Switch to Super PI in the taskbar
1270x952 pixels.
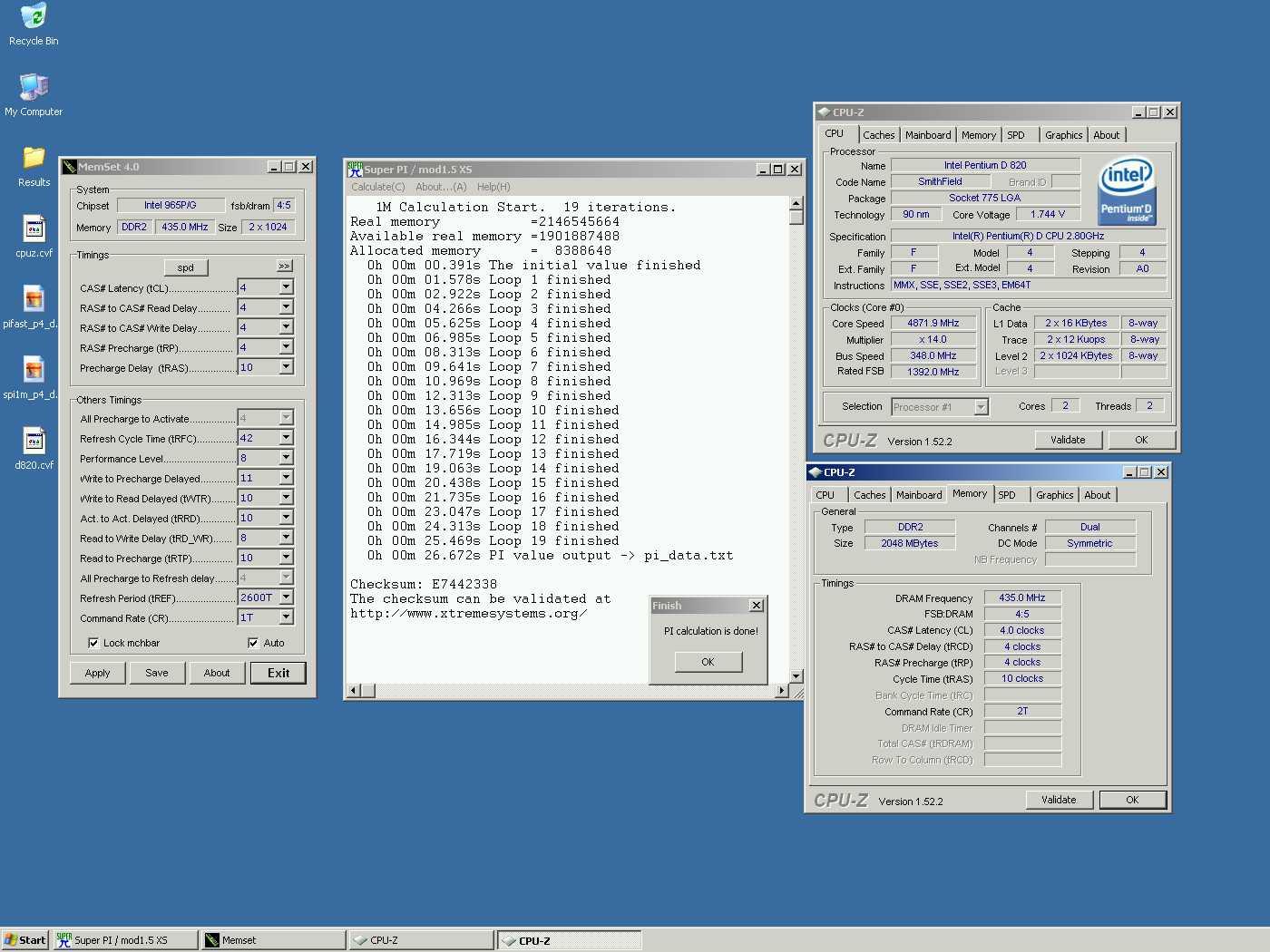124,940
